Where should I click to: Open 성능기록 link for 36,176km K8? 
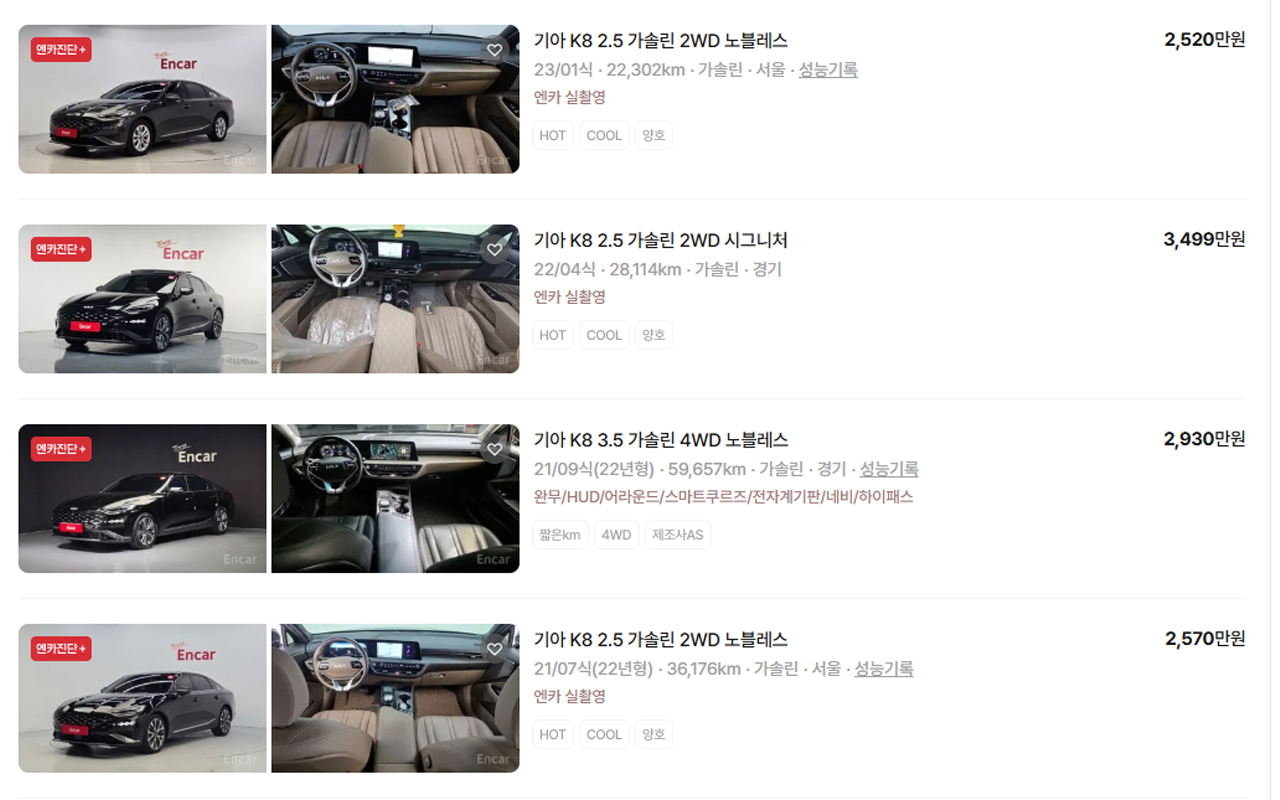(884, 669)
